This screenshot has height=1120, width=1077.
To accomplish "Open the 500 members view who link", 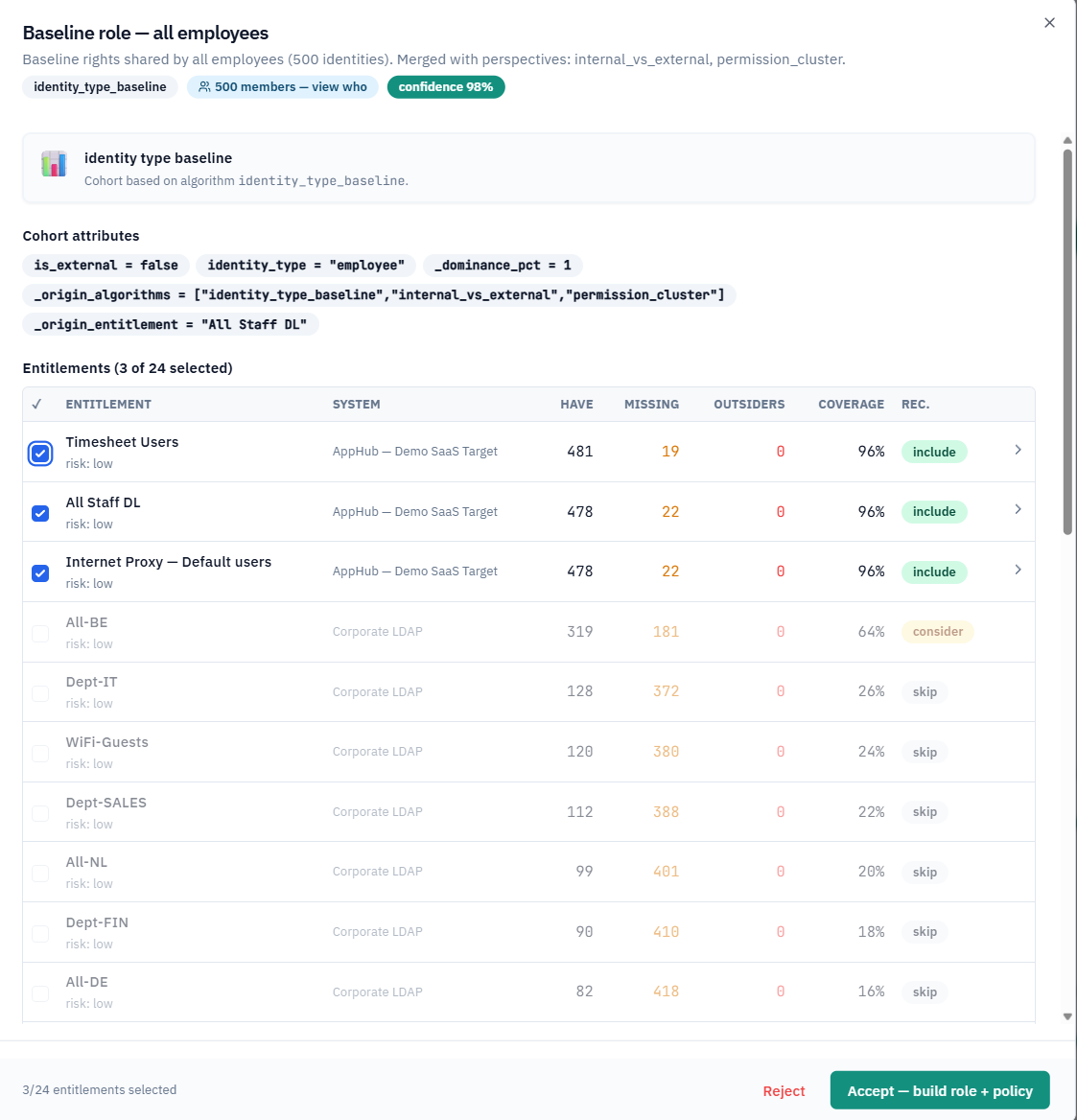I will click(x=283, y=87).
